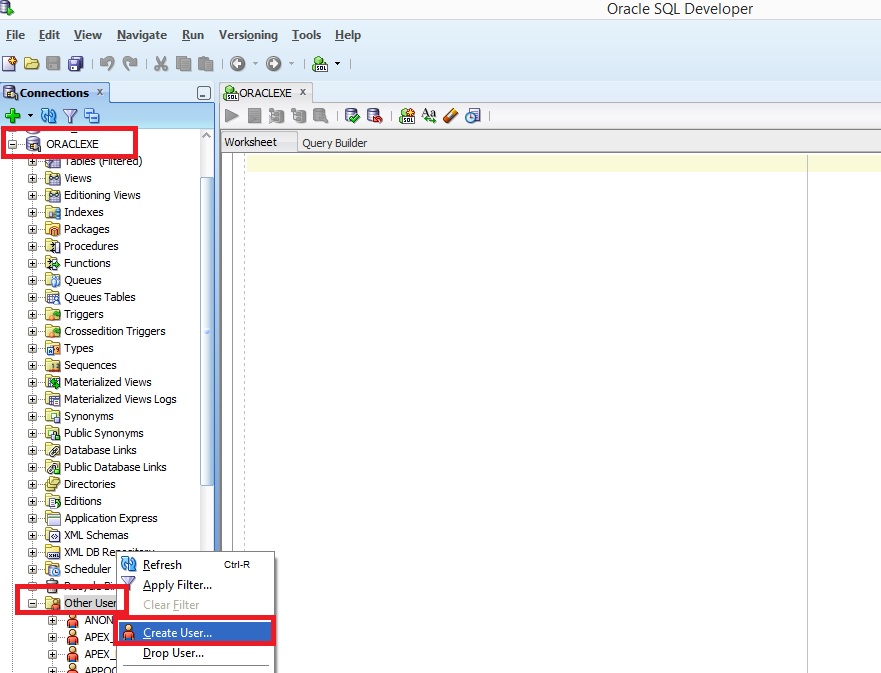Expand the Sequences tree node
This screenshot has width=881, height=673.
33,365
